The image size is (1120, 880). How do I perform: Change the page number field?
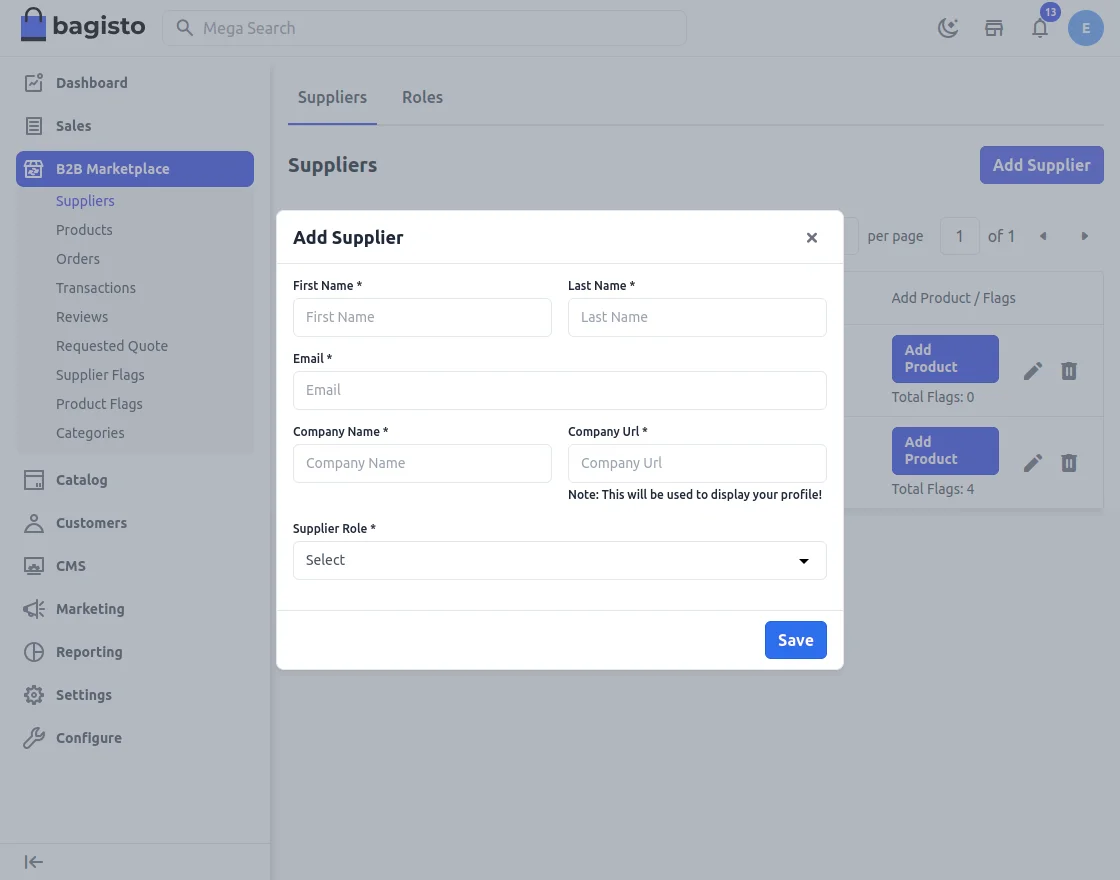pos(959,236)
